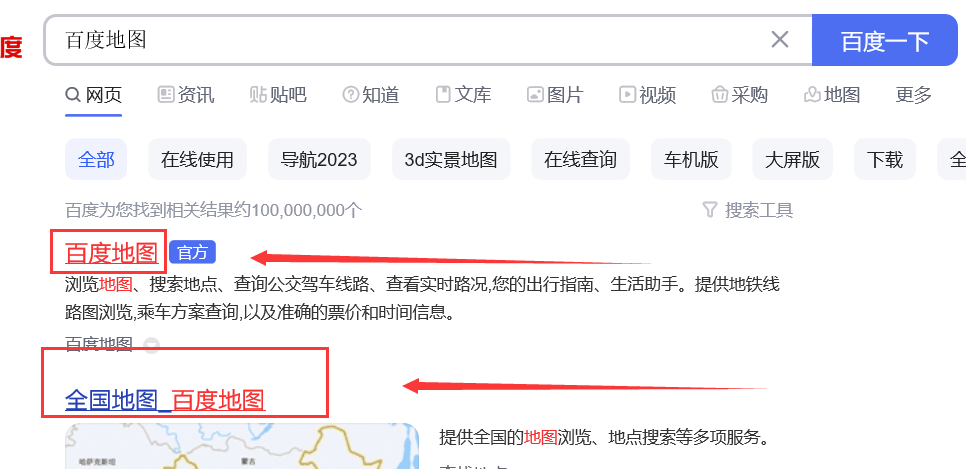This screenshot has width=966, height=469.
Task: Click the 百度一下 search button
Action: coord(885,40)
